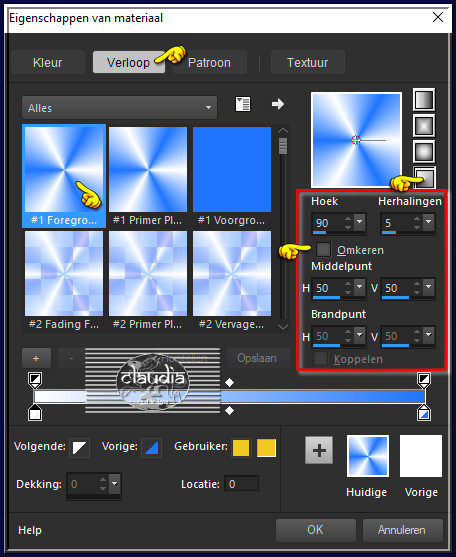Confirm with the OK button
This screenshot has width=456, height=557.
(316, 530)
